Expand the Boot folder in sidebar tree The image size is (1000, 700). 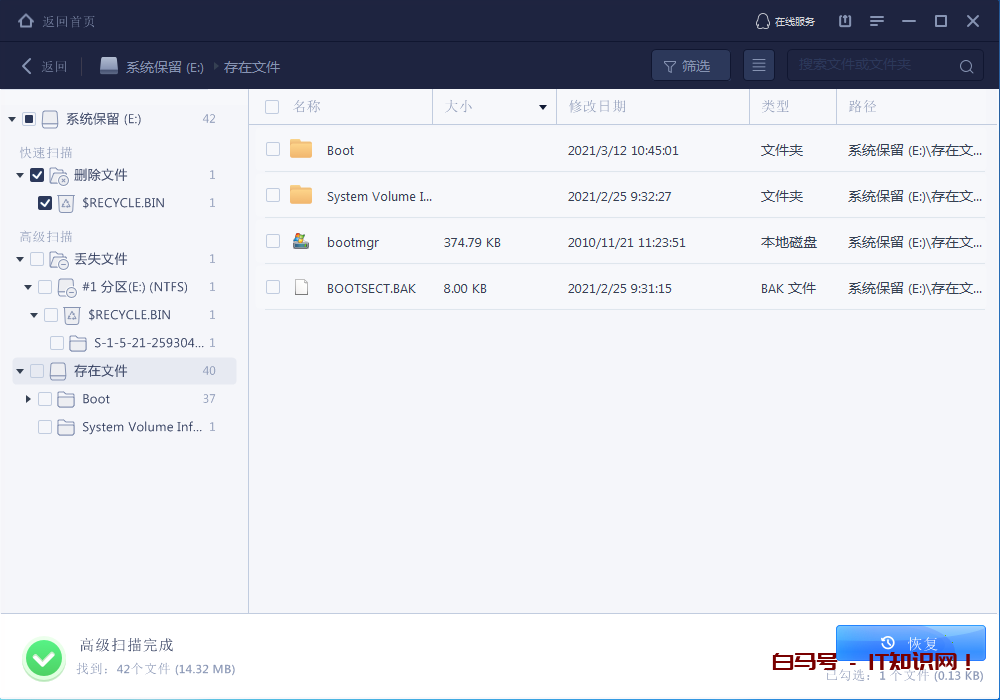[x=27, y=399]
